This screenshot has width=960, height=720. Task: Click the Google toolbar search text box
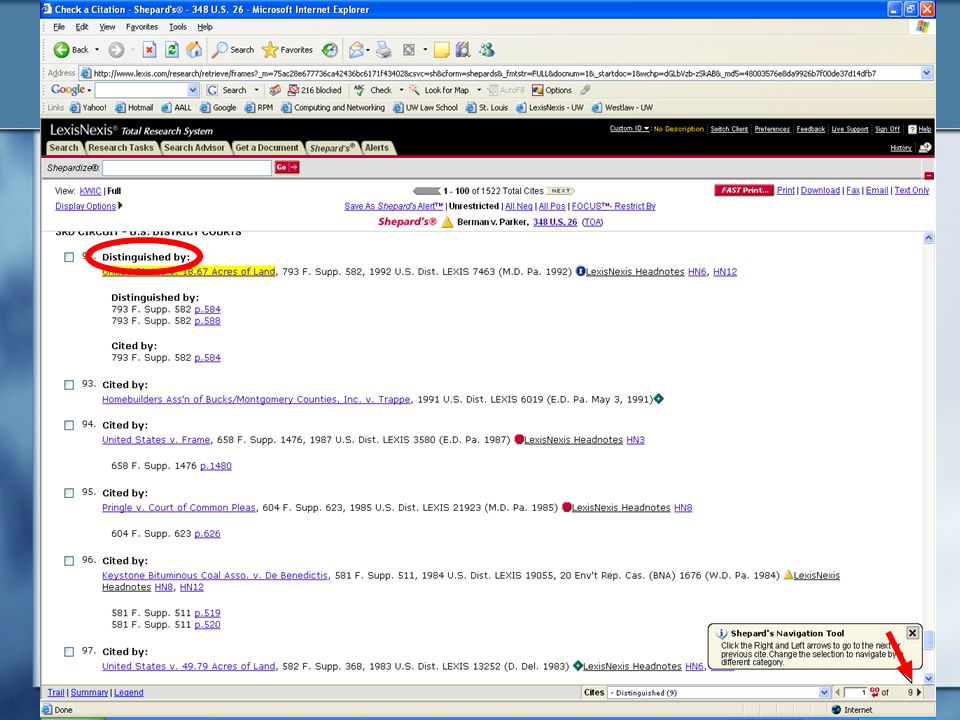[x=141, y=90]
